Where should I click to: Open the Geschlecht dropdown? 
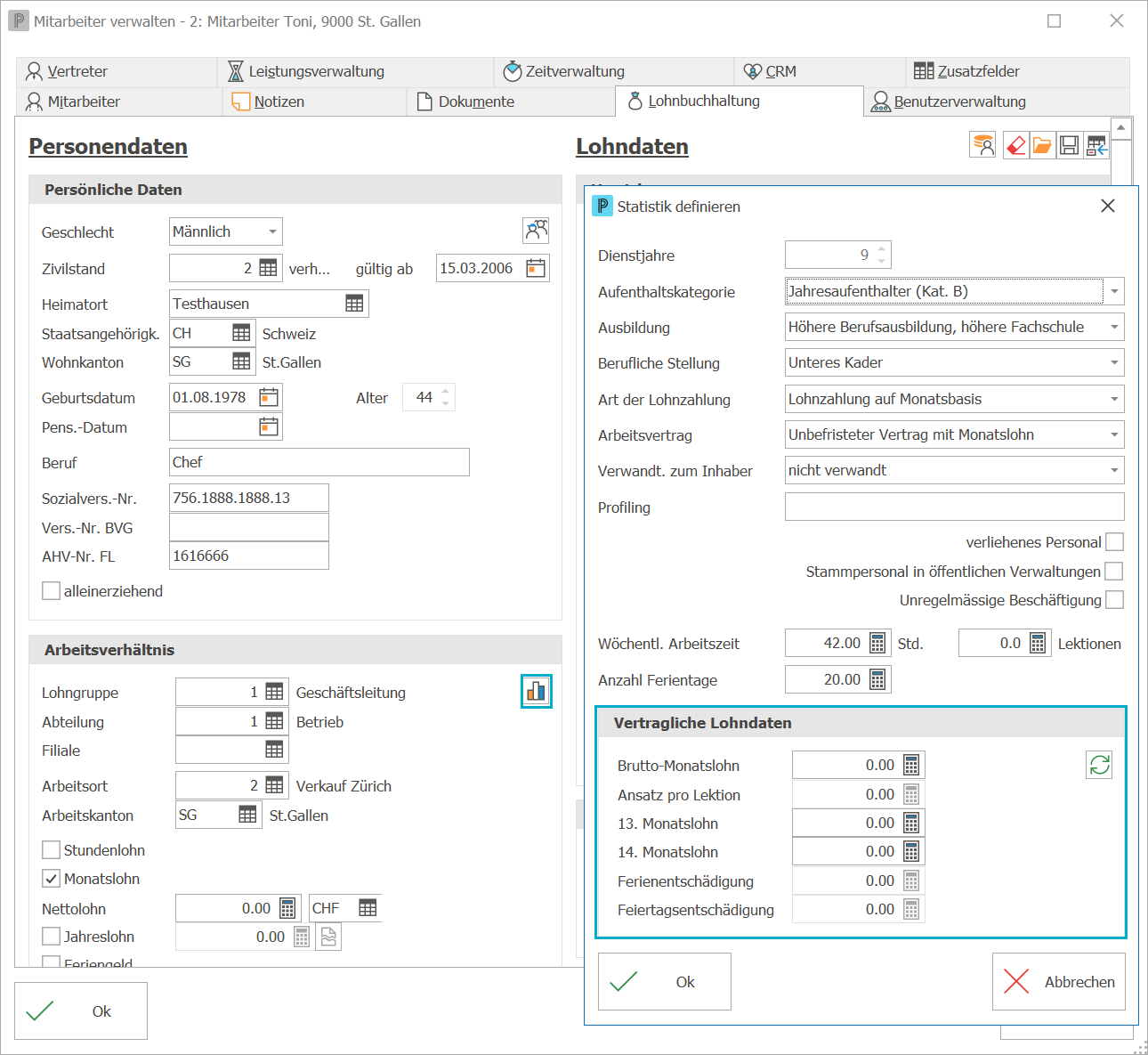click(272, 231)
